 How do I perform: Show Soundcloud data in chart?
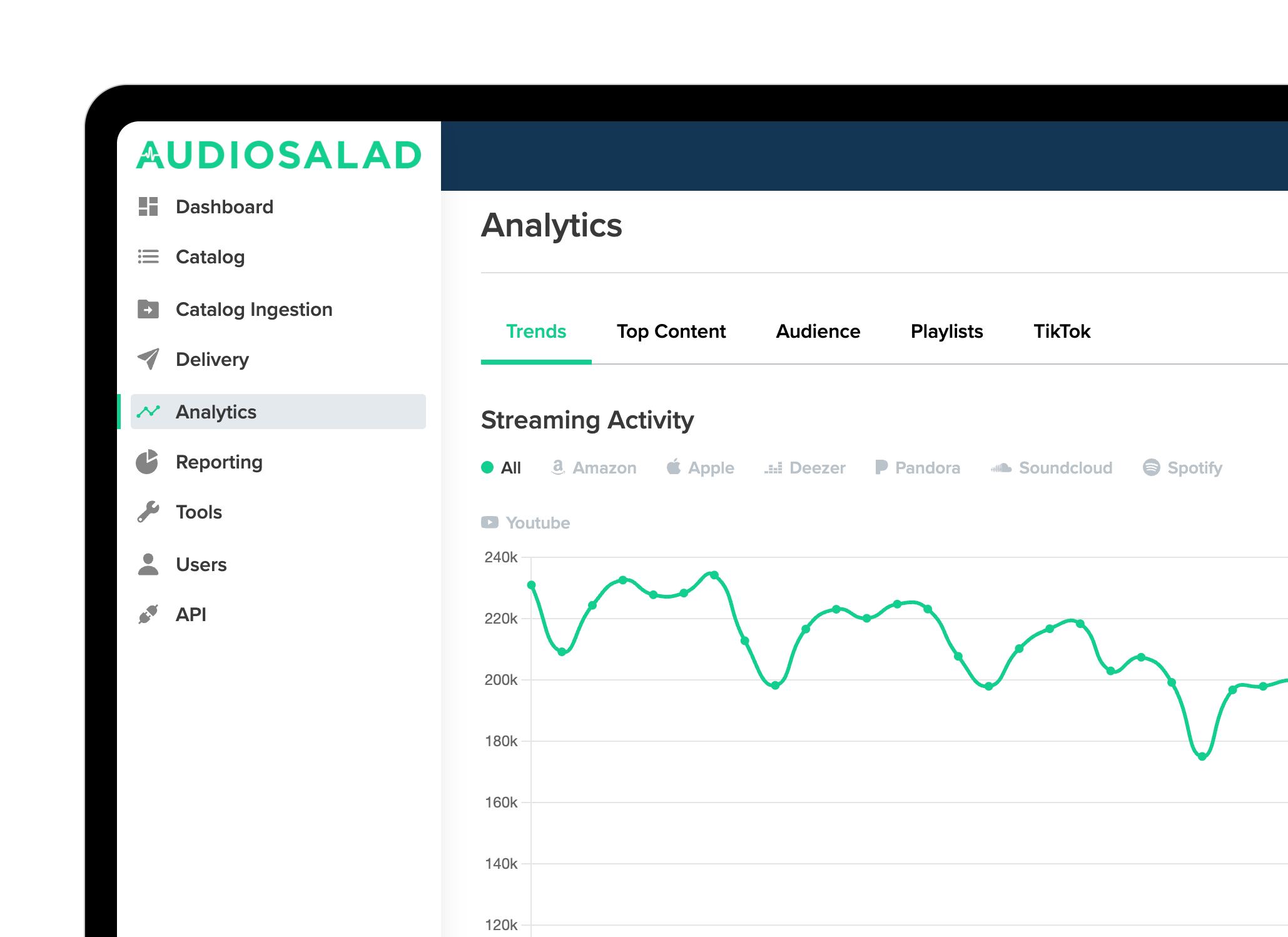pyautogui.click(x=1052, y=468)
